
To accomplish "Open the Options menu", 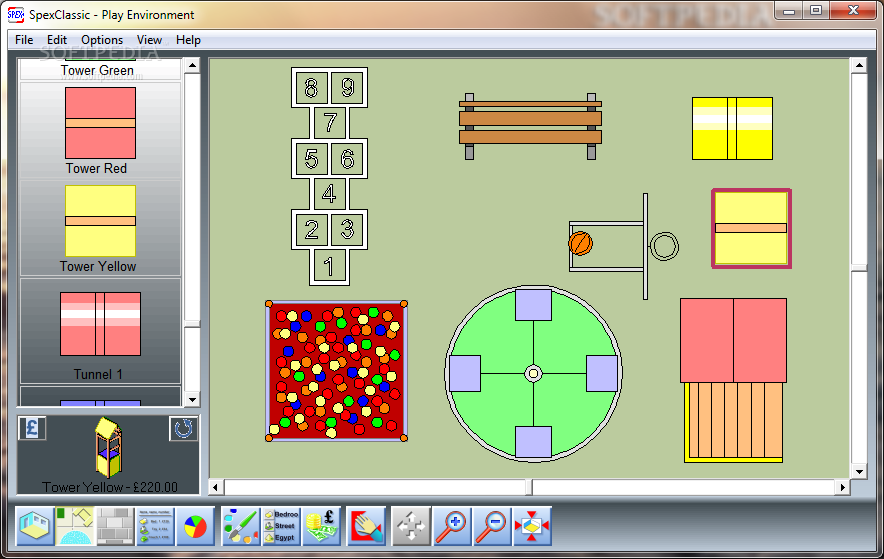I will [102, 40].
